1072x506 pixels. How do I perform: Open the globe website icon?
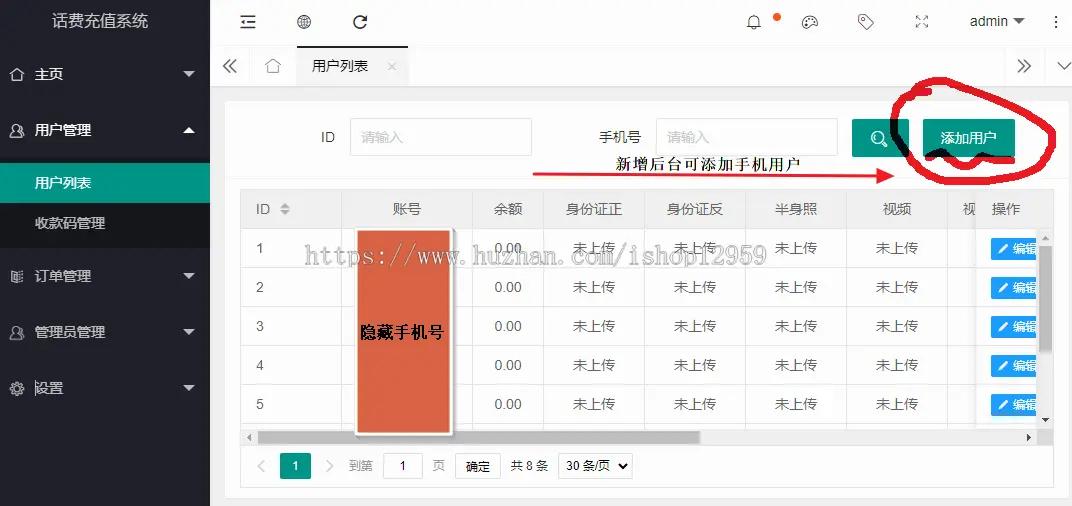coord(304,22)
